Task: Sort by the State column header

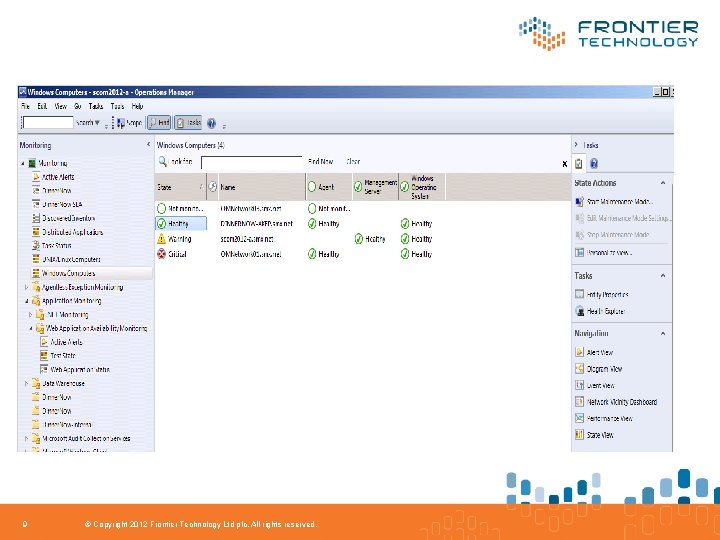Action: tap(180, 187)
